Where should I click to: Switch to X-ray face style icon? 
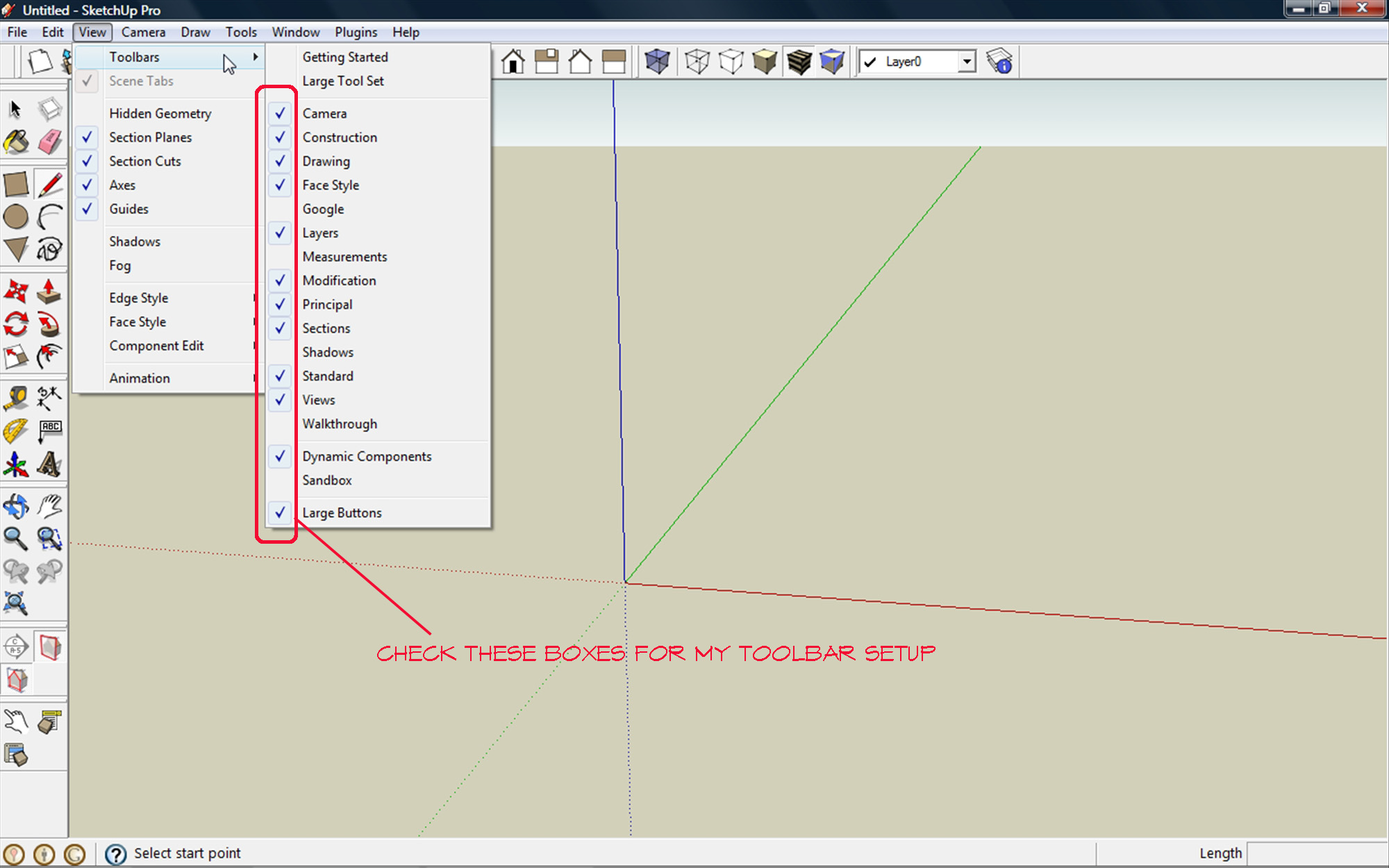tap(656, 62)
